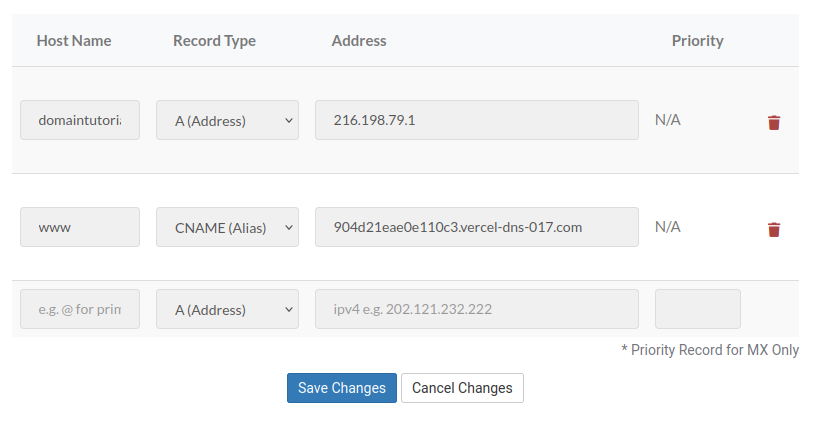820x423 pixels.
Task: Click the www host name field
Action: click(x=80, y=227)
